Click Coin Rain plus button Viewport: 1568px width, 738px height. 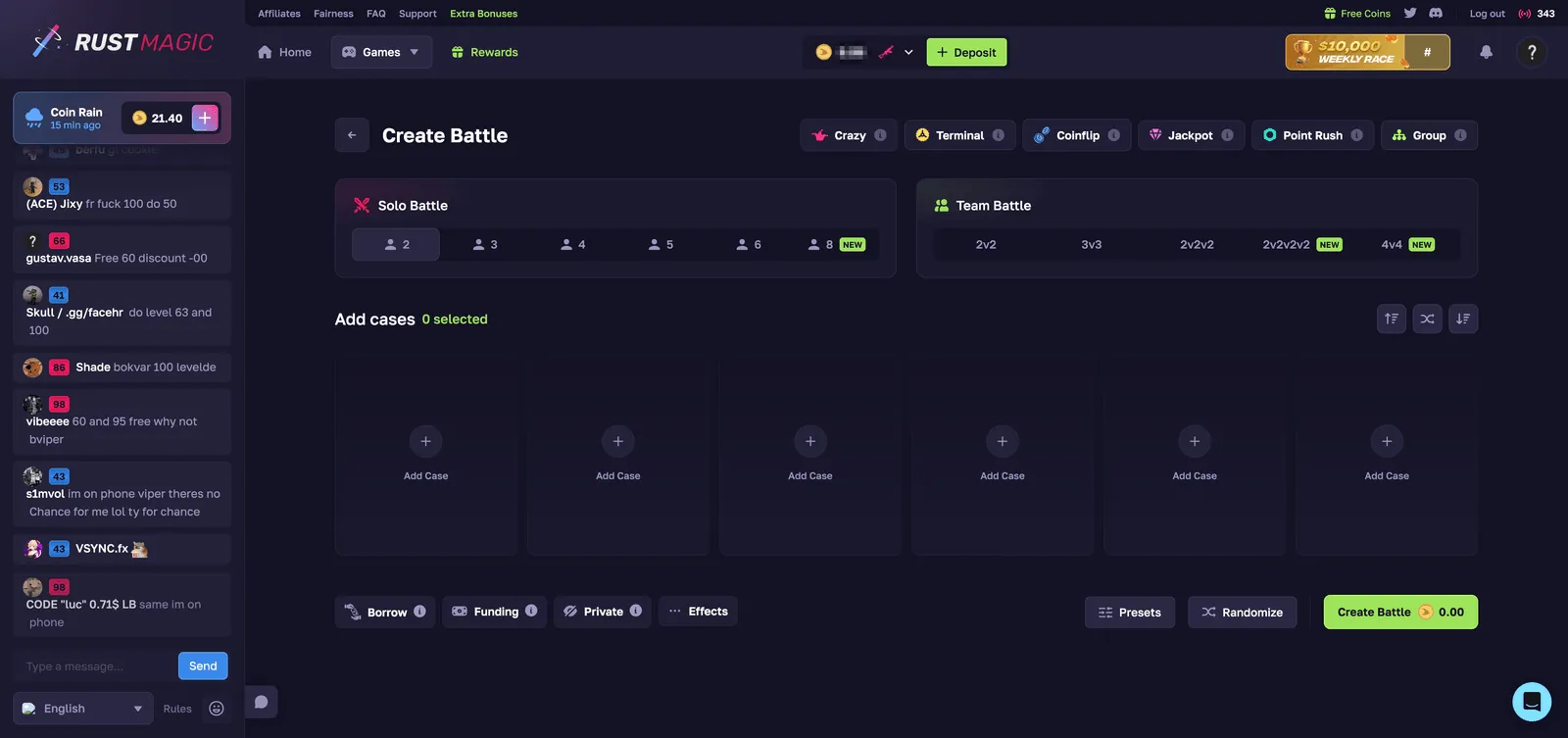pos(205,118)
